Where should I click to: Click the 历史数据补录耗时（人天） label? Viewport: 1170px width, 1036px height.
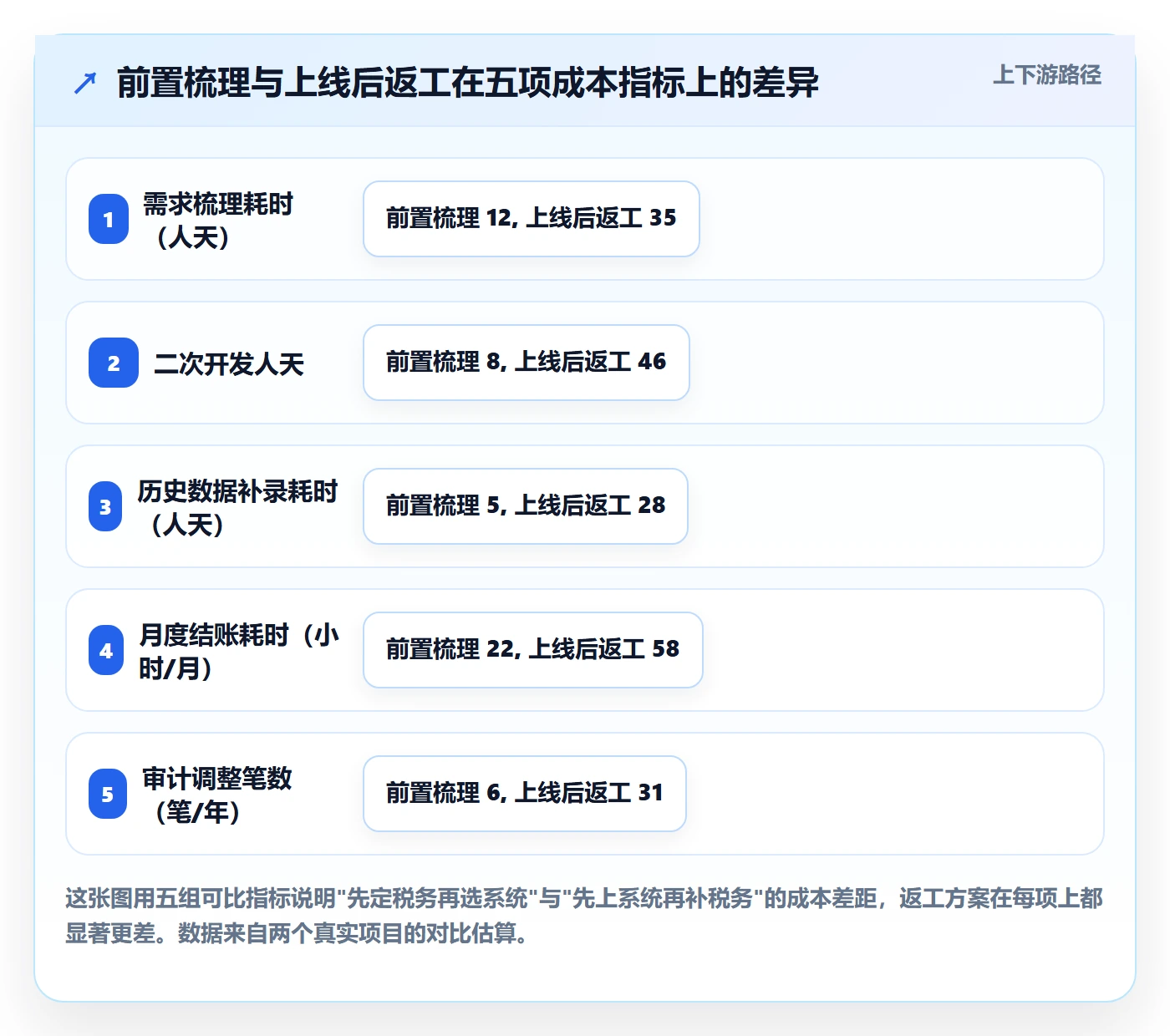coord(237,507)
